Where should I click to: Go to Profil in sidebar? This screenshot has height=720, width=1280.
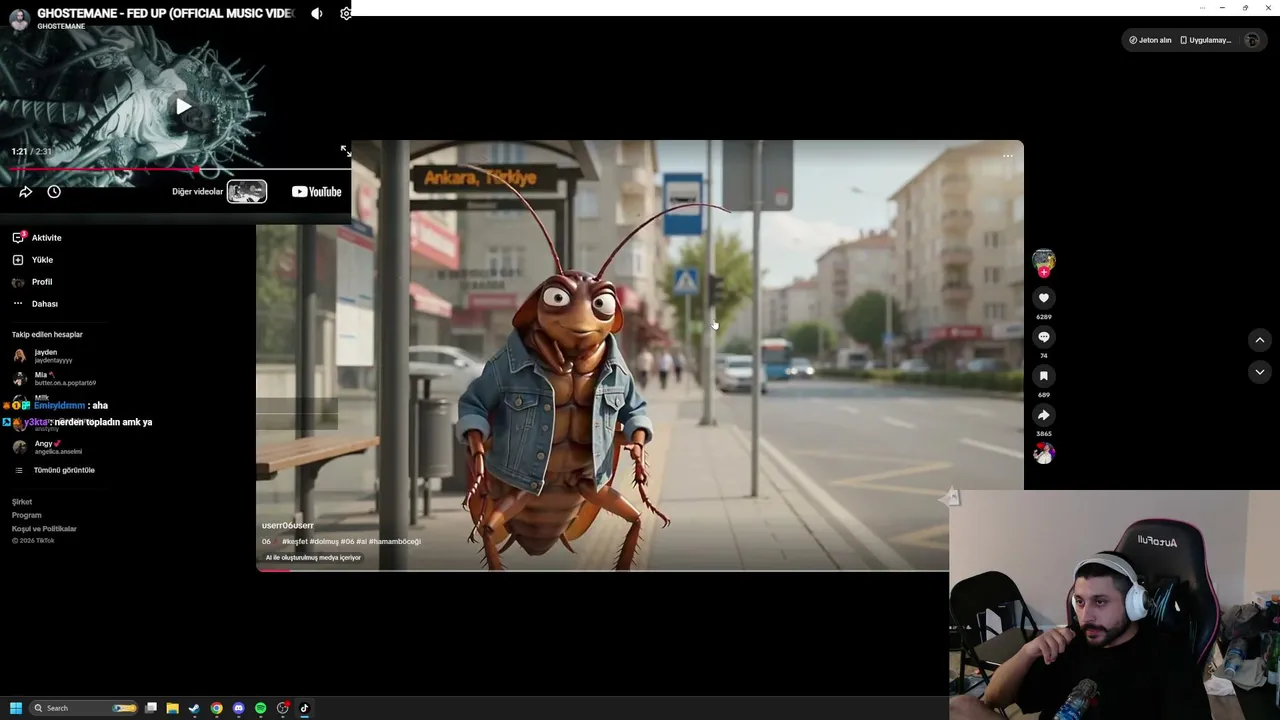pyautogui.click(x=32, y=282)
